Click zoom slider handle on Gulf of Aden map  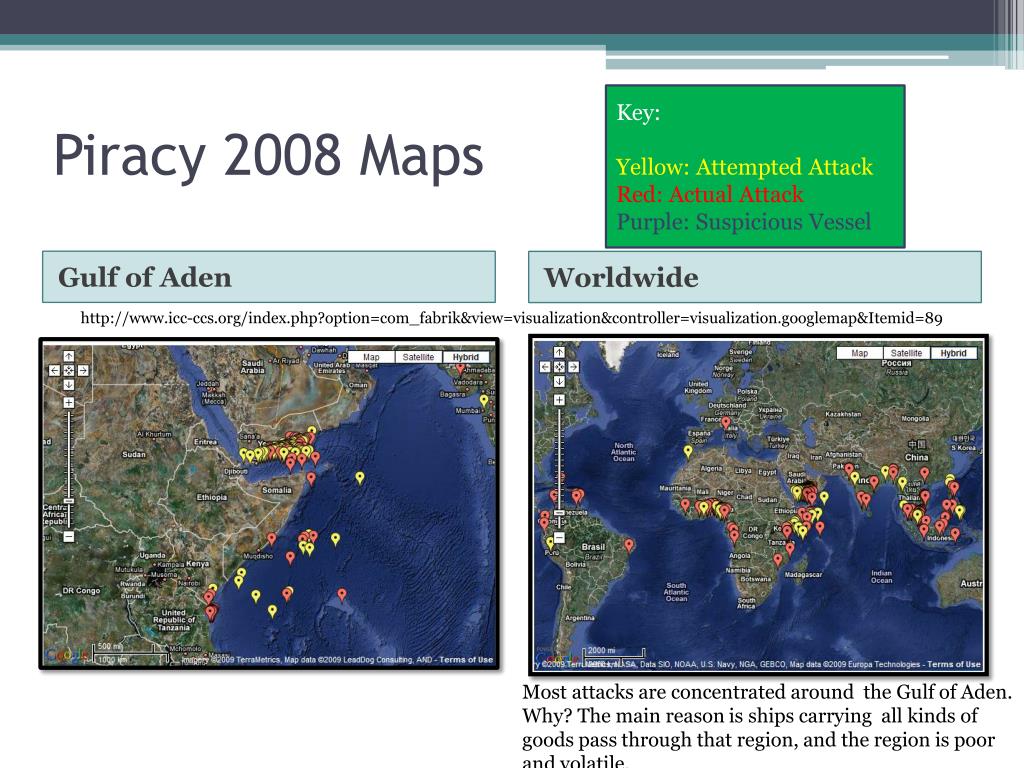[69, 501]
